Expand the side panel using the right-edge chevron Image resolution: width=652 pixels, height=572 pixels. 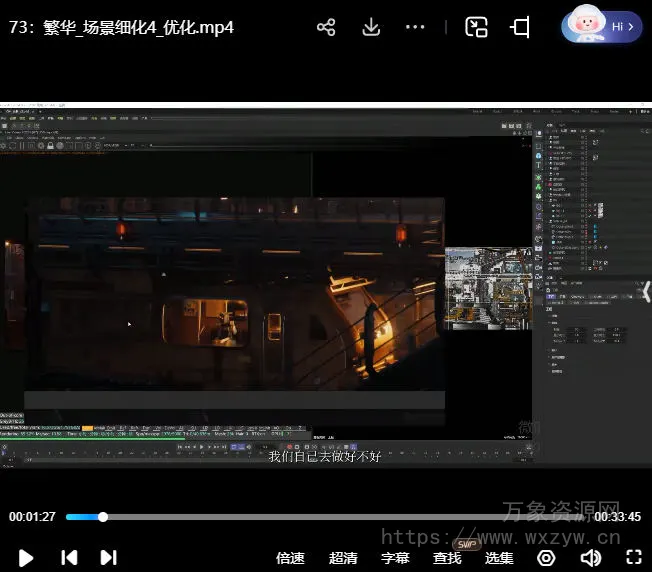pyautogui.click(x=645, y=290)
